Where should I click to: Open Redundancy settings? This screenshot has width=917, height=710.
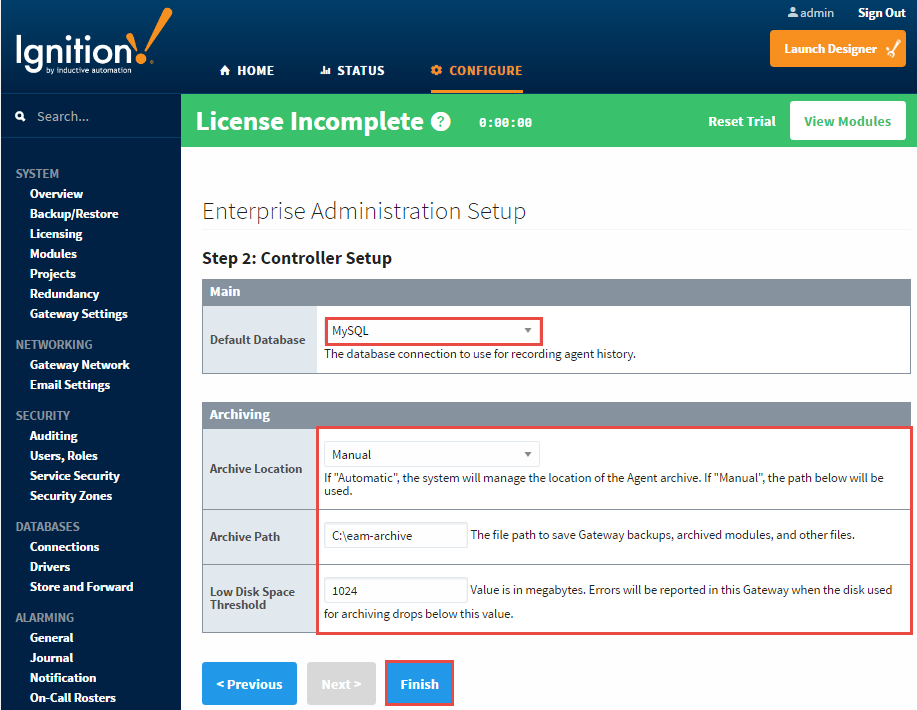point(64,294)
